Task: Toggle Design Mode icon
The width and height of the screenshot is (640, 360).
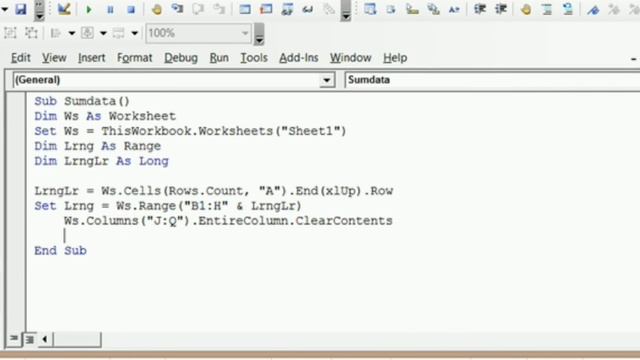Action: 64,9
